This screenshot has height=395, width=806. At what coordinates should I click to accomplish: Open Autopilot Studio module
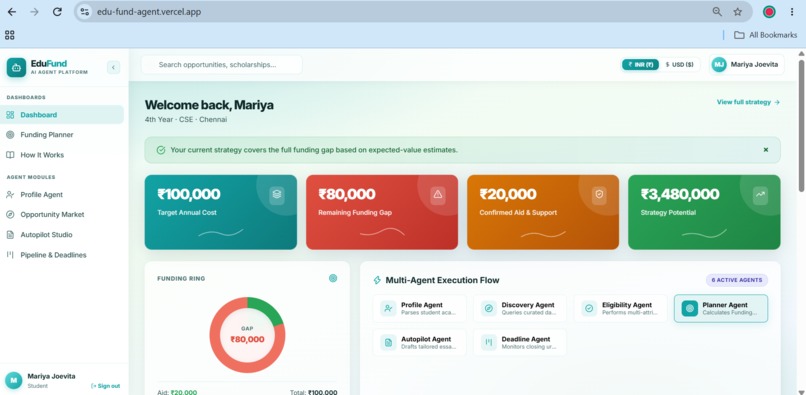(x=62, y=235)
